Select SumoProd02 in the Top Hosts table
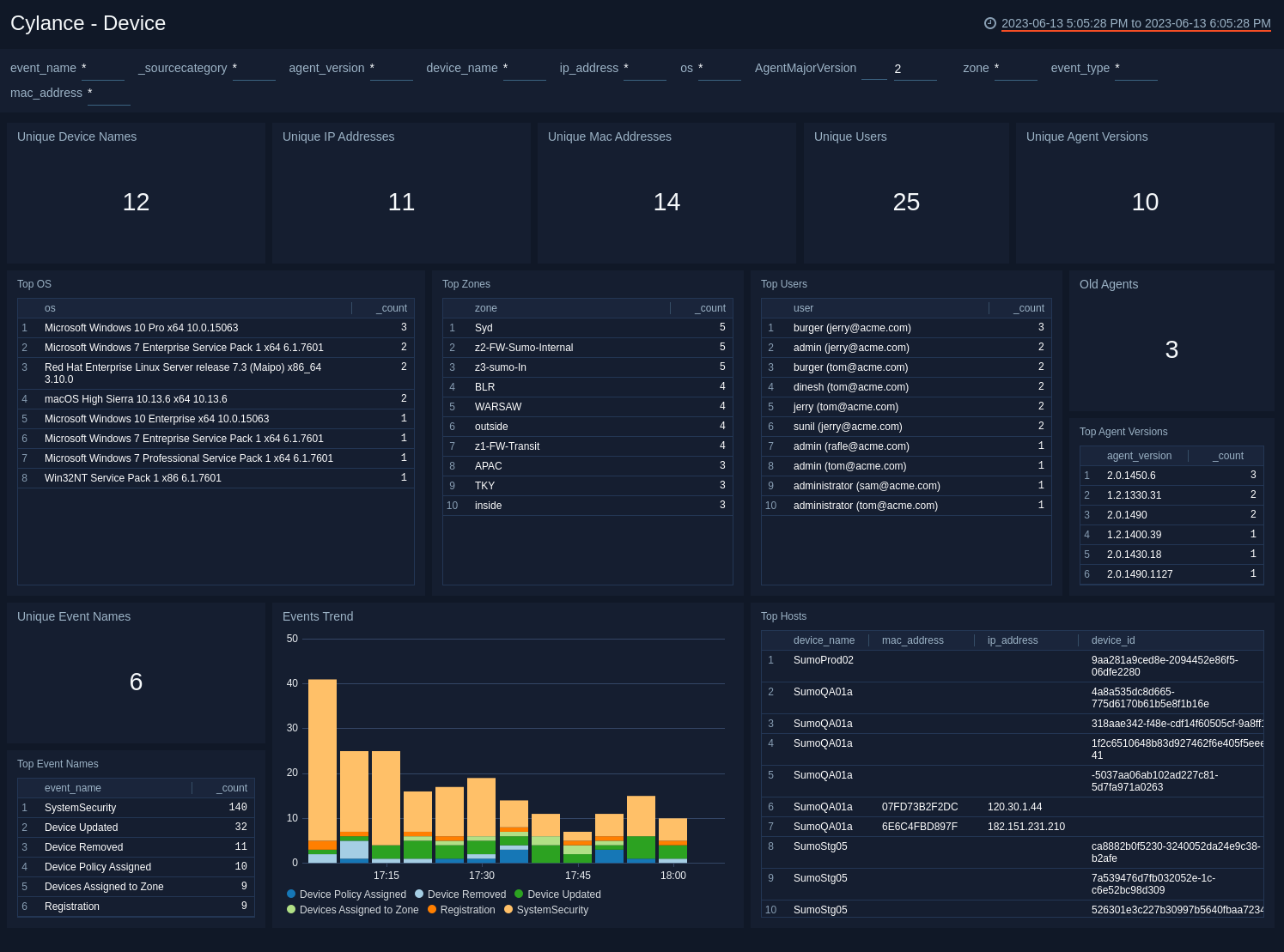Image resolution: width=1284 pixels, height=952 pixels. pyautogui.click(x=823, y=659)
